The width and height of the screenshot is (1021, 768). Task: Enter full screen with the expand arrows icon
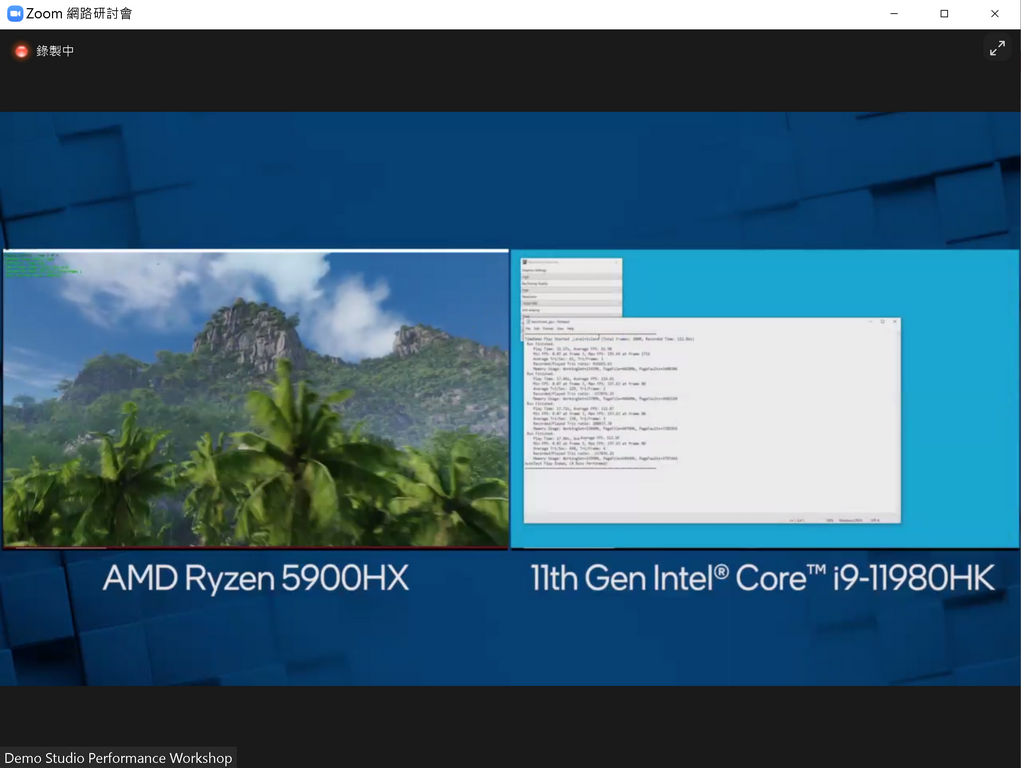(x=997, y=49)
